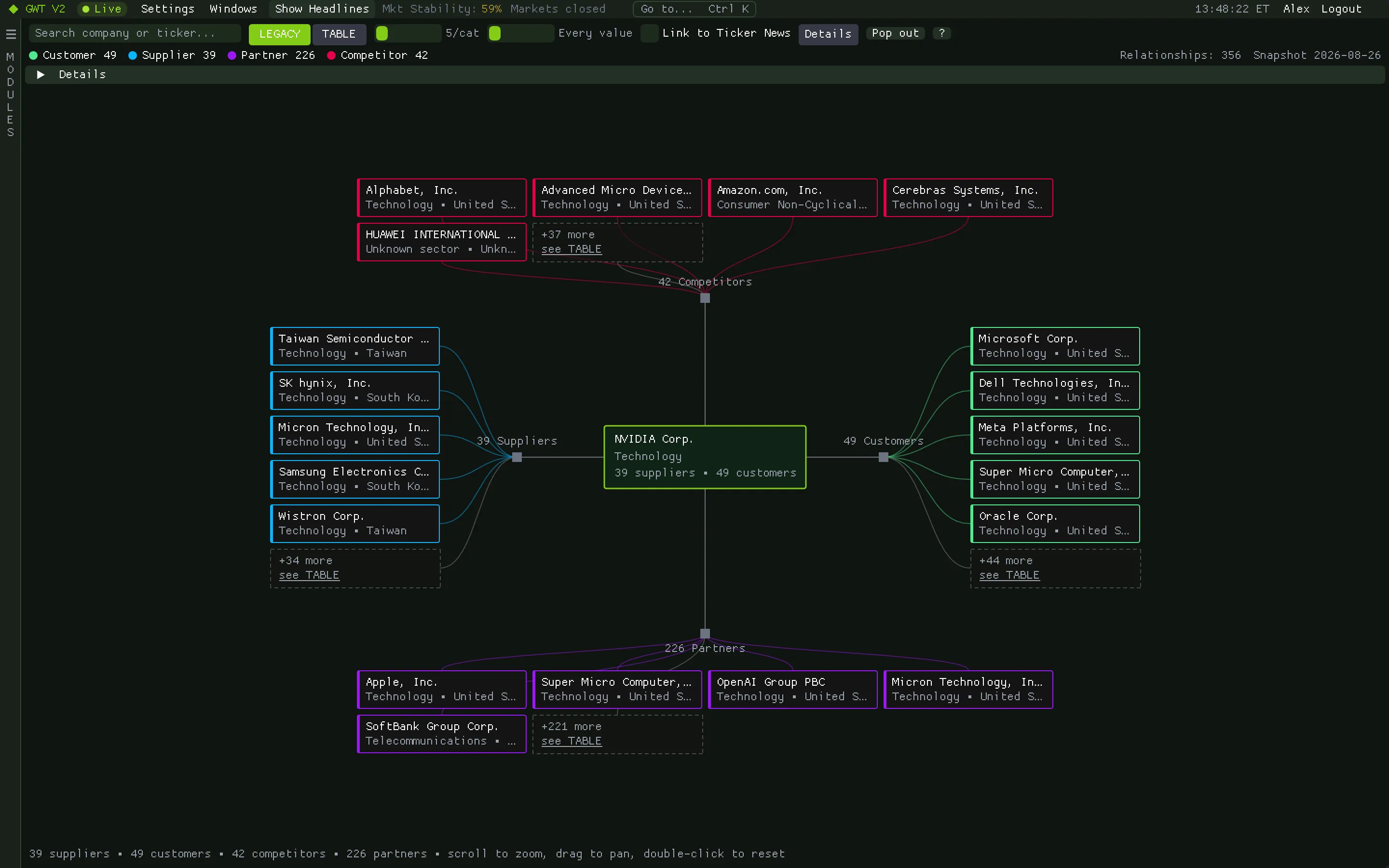Select the central NVIDIA Corp. node
The image size is (1389, 868).
pos(705,457)
